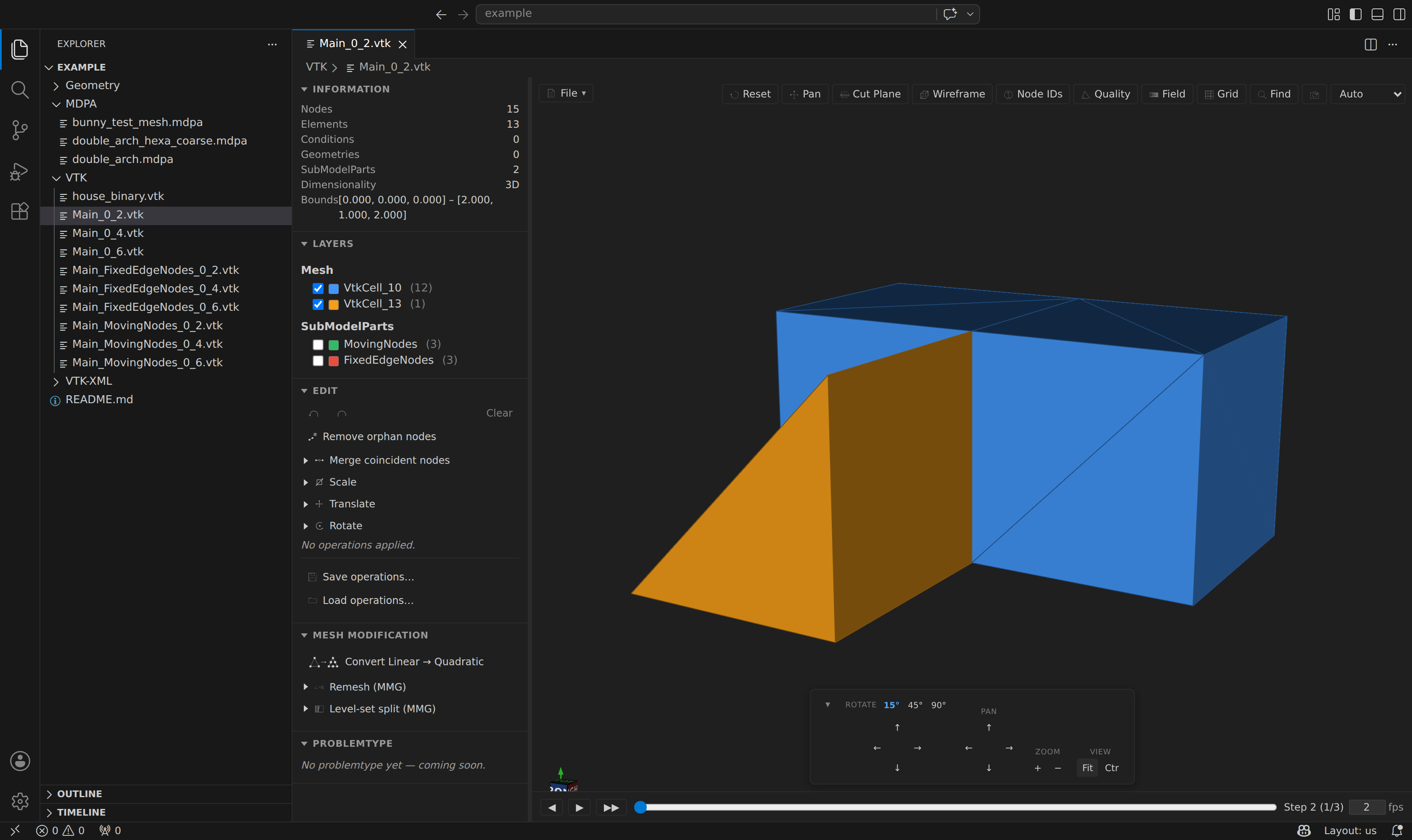The height and width of the screenshot is (840, 1412).
Task: Open Run and Debug view icon
Action: tap(20, 171)
